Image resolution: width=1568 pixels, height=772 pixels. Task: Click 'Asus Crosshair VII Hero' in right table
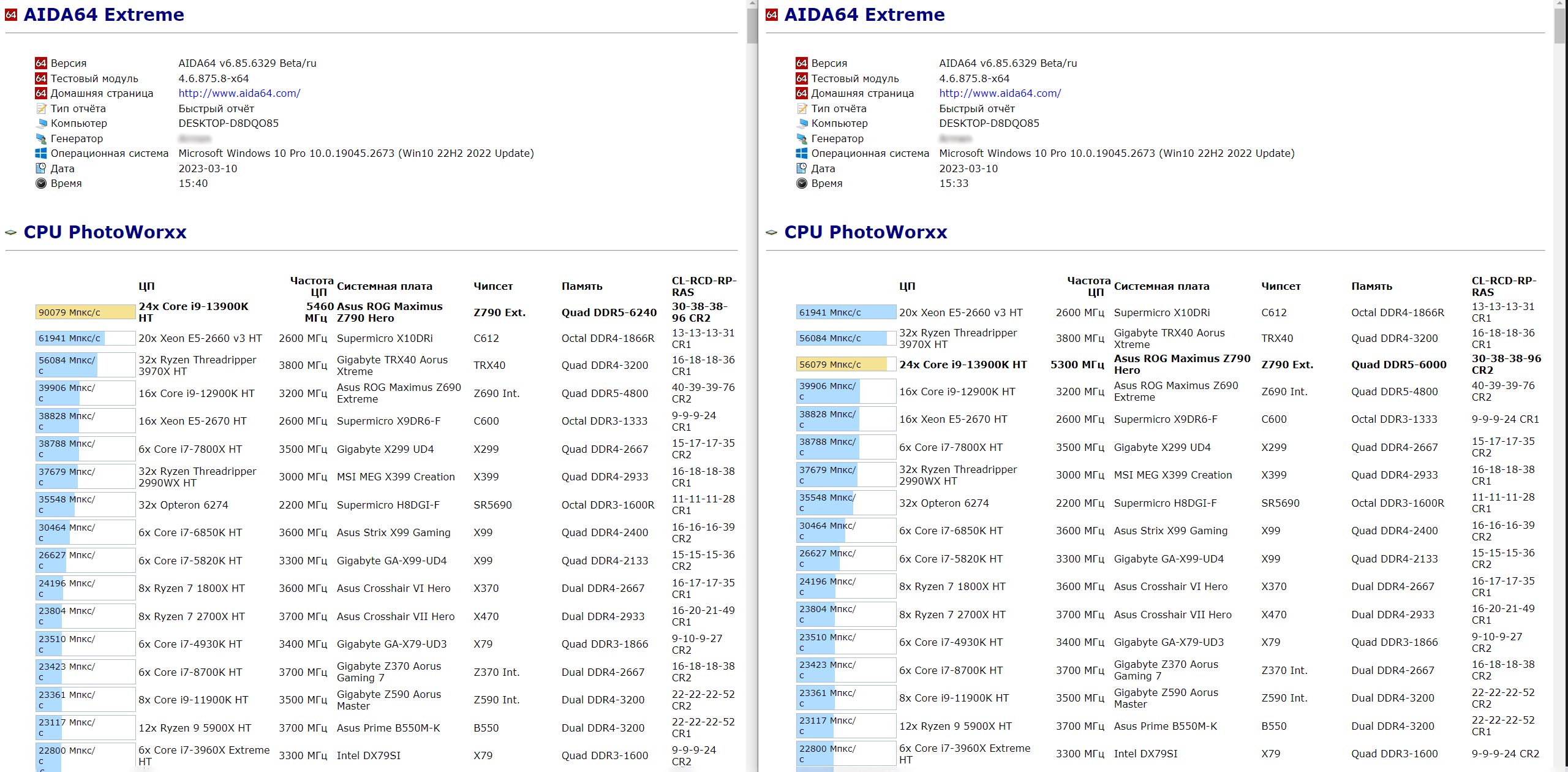click(1172, 615)
